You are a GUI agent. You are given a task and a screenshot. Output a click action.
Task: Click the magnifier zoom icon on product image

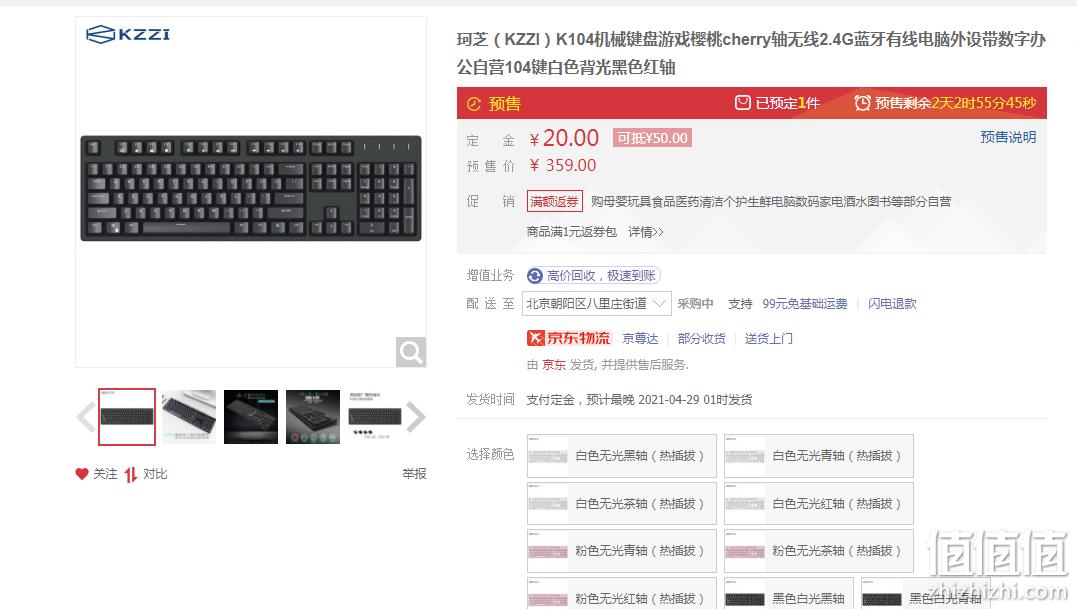(x=411, y=352)
